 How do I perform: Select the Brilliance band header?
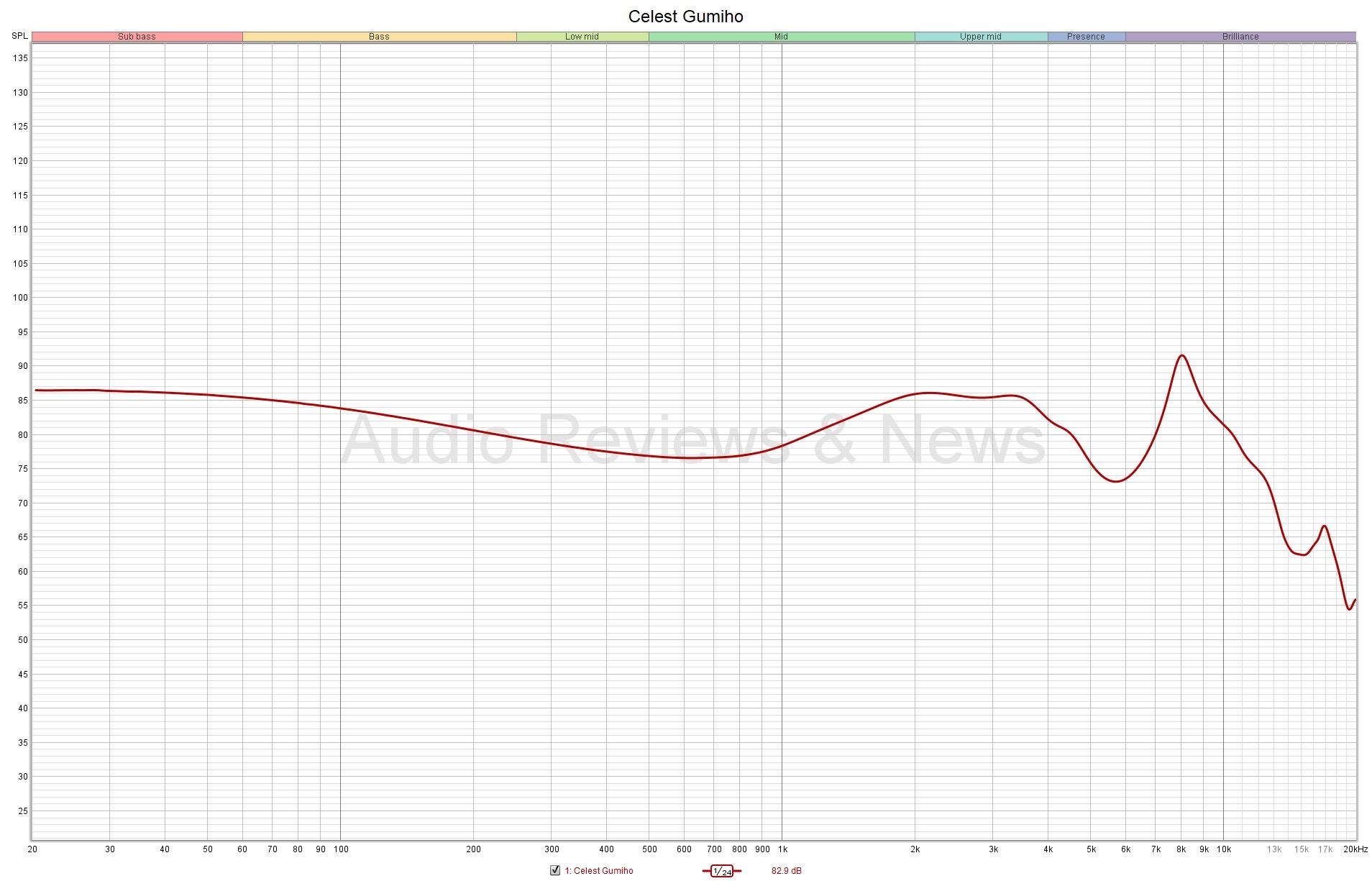pos(1240,37)
